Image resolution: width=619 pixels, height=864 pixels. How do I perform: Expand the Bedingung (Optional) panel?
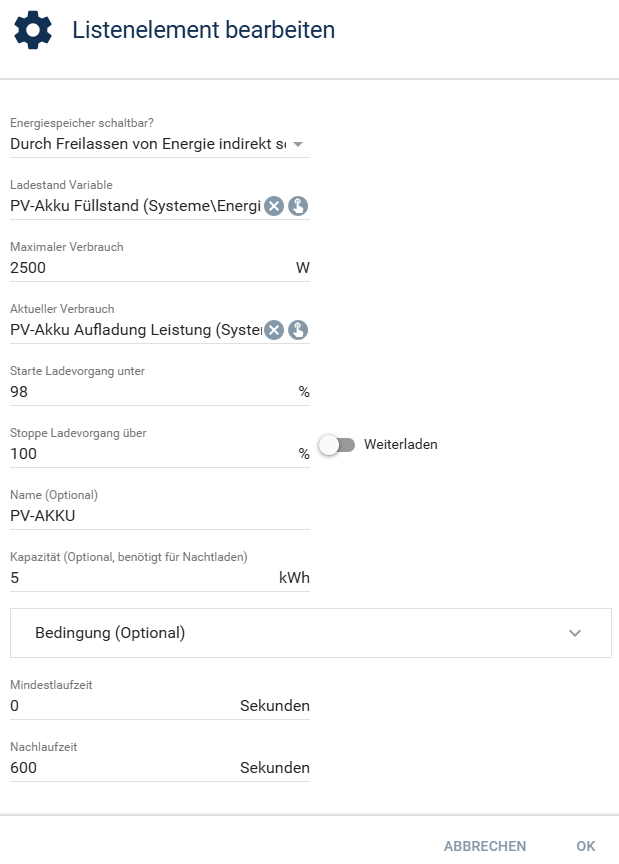(x=311, y=633)
